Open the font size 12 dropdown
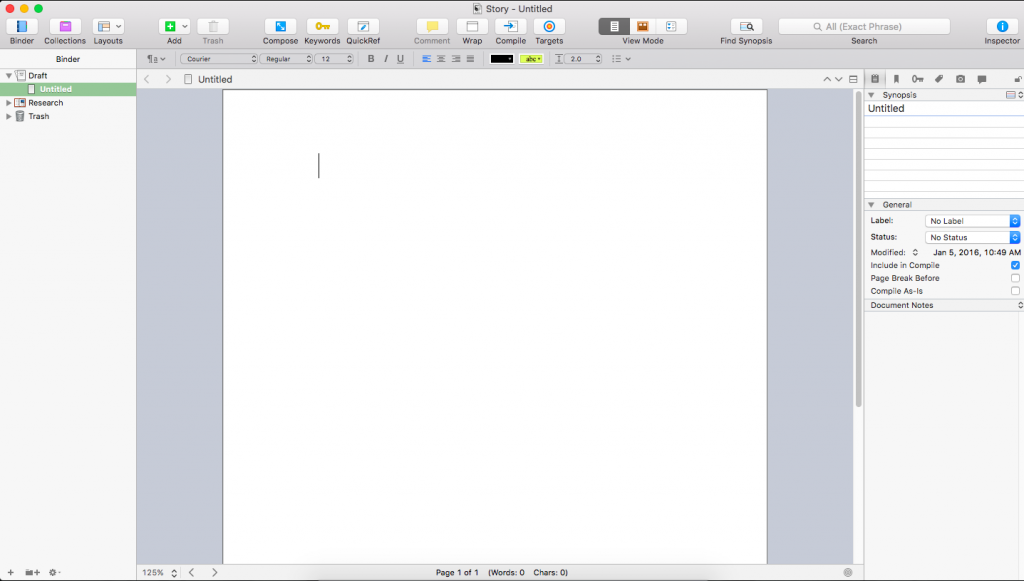Screen dimensions: 1024x581 334,59
